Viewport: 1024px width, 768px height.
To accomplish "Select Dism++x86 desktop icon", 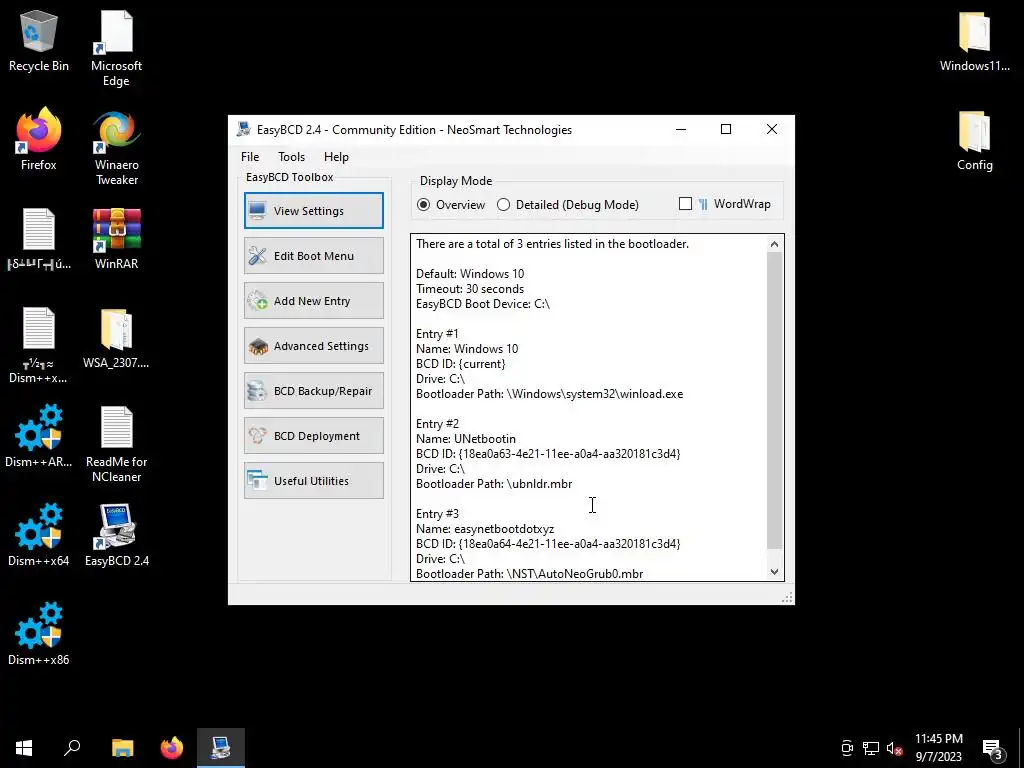I will tap(39, 634).
